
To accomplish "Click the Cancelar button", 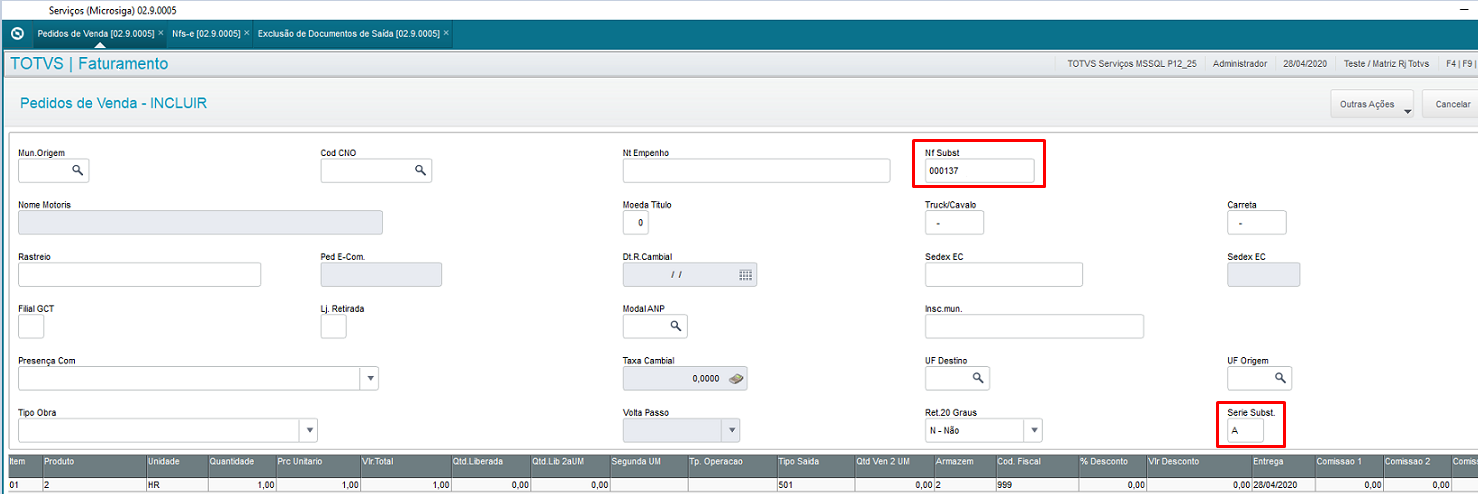I will (1452, 104).
